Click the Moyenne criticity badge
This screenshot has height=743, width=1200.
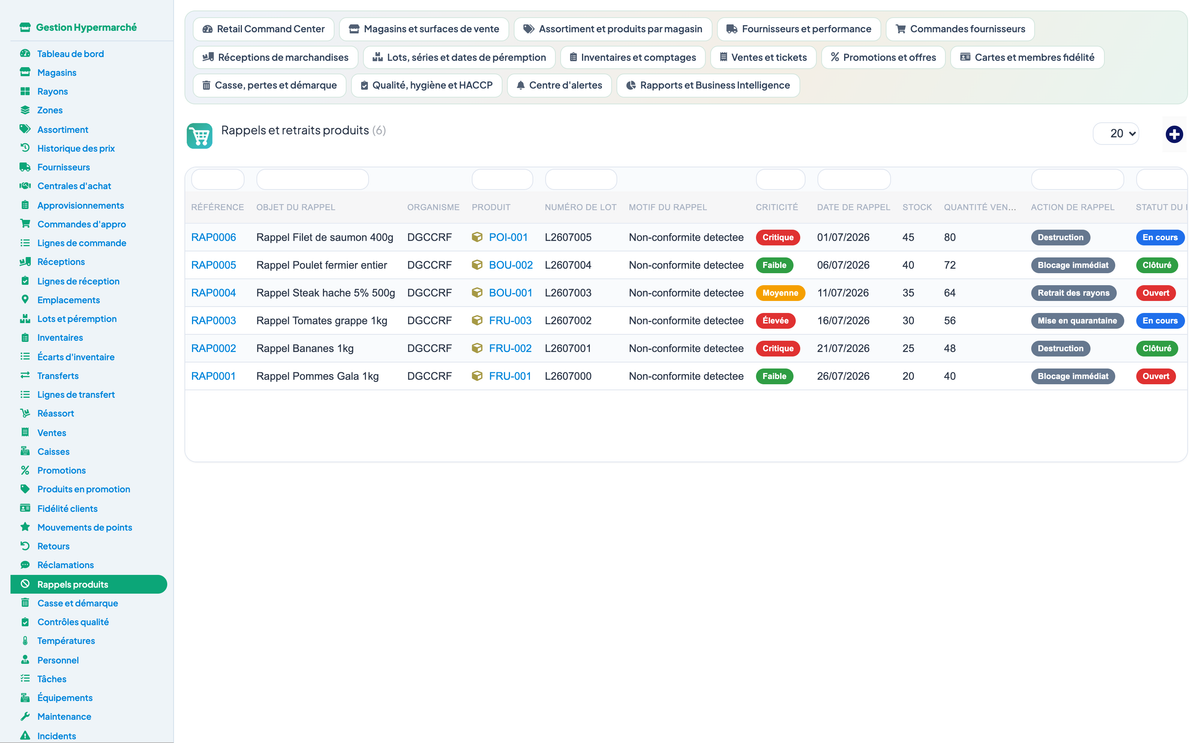point(780,293)
